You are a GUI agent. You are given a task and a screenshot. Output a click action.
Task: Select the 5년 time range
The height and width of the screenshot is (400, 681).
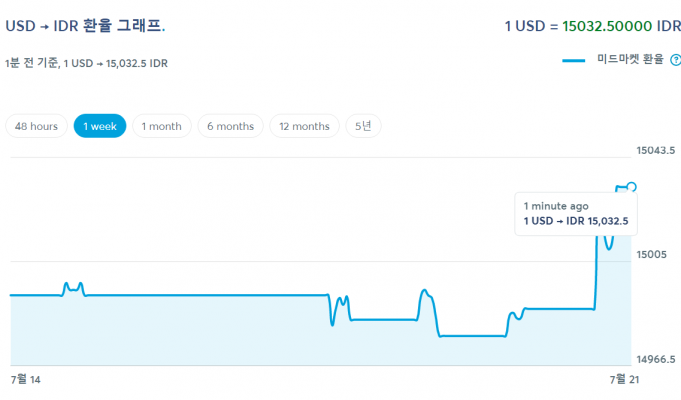(x=363, y=126)
